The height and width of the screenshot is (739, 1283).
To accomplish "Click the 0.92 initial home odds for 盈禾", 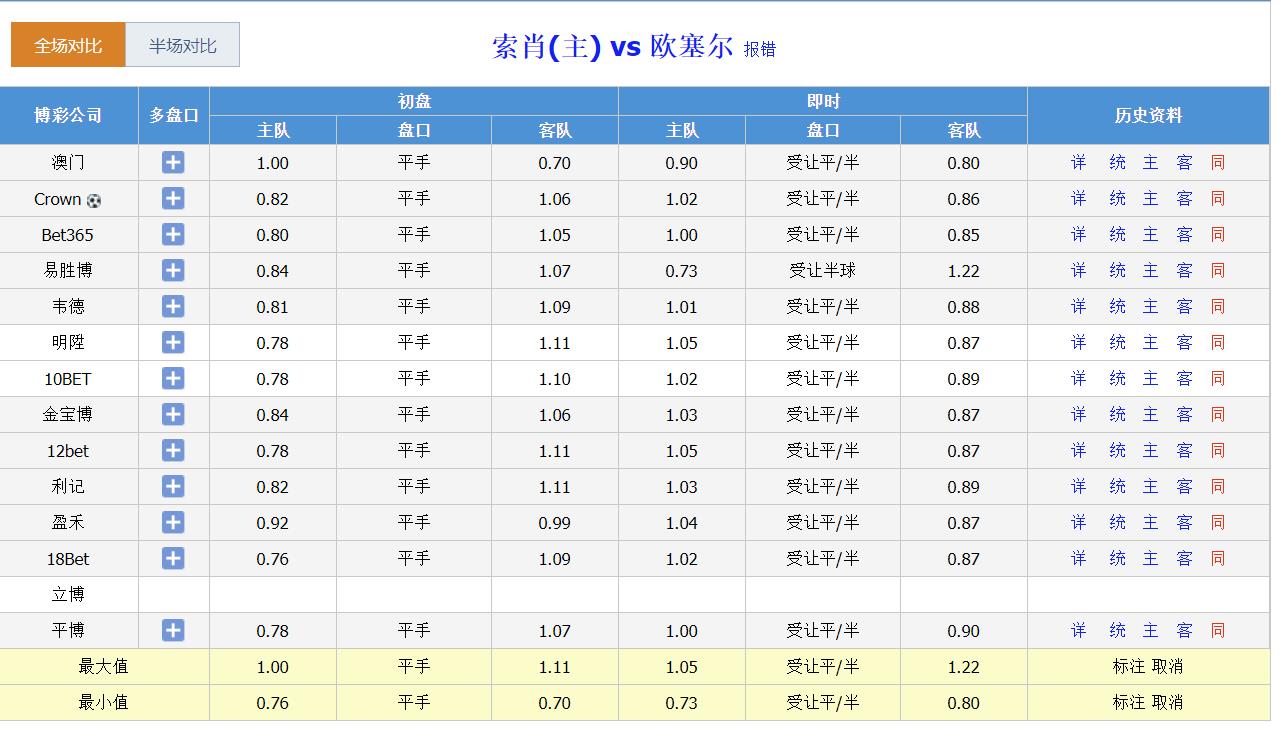I will click(273, 523).
